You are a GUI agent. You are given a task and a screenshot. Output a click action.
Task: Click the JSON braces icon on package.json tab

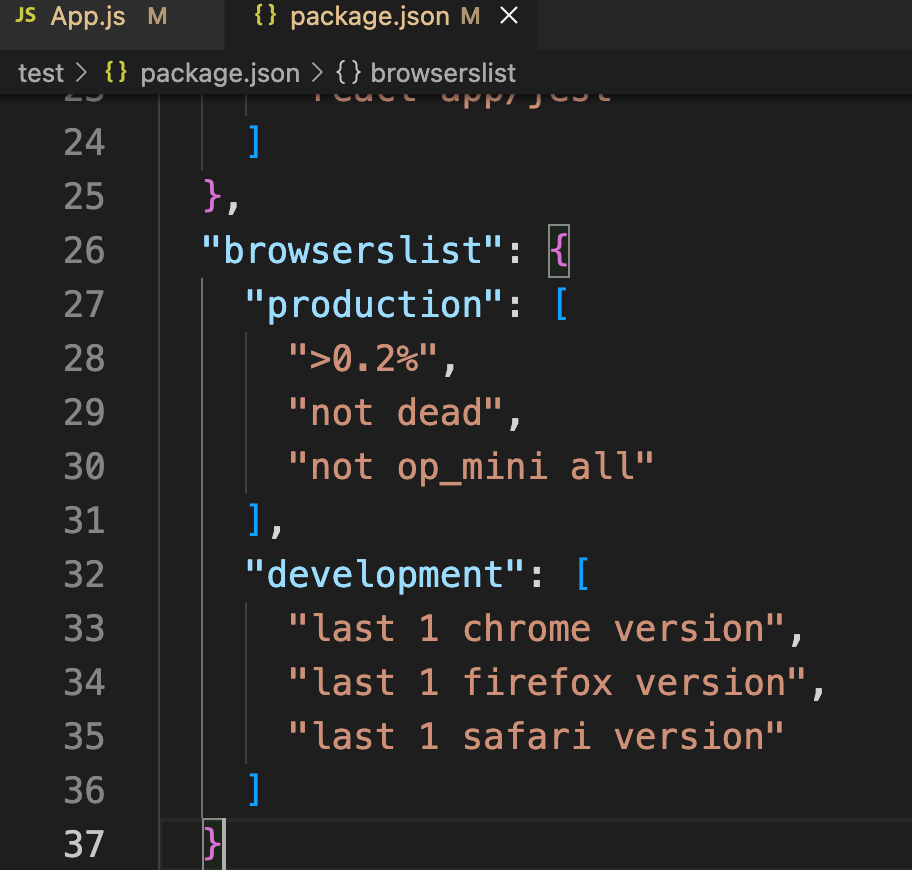[x=267, y=16]
